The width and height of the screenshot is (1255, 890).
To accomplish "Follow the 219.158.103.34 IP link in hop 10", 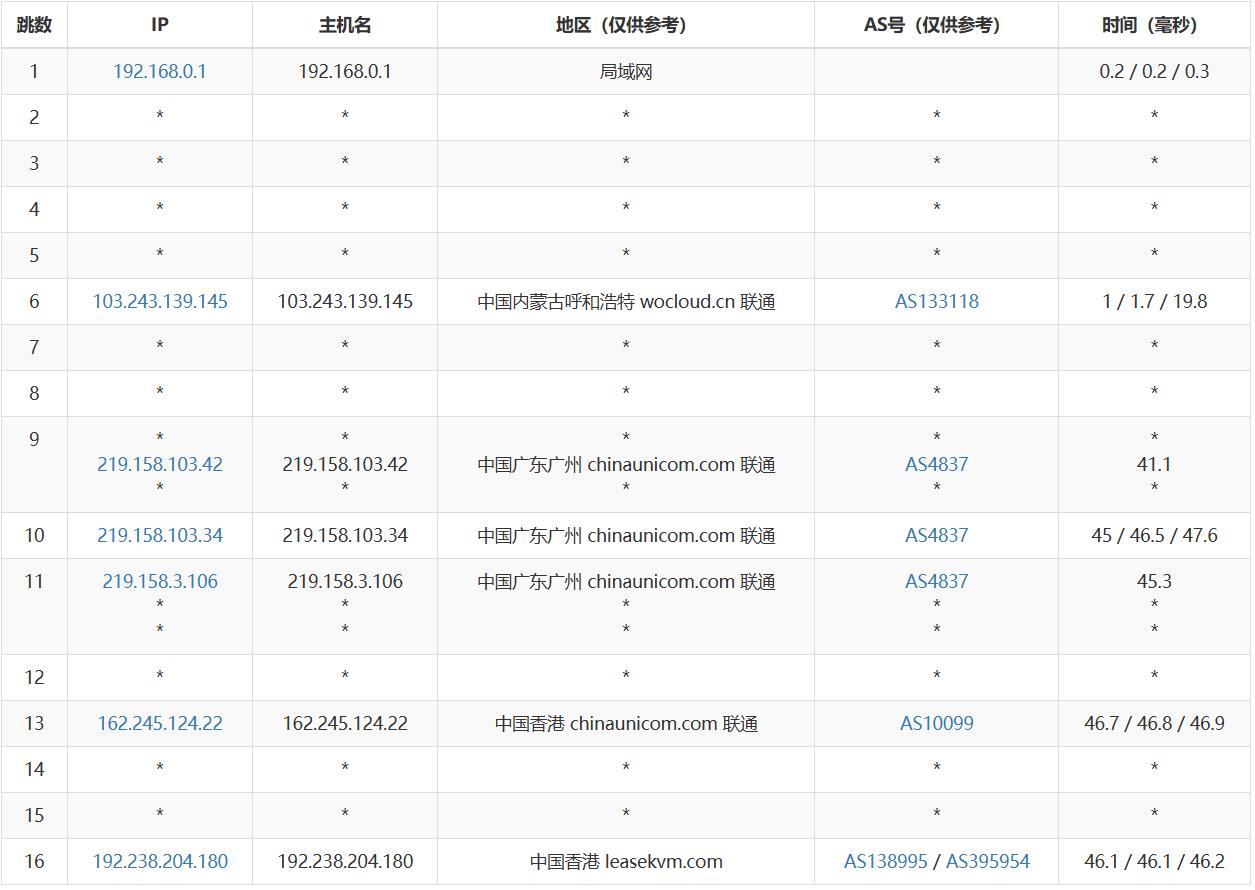I will point(160,535).
